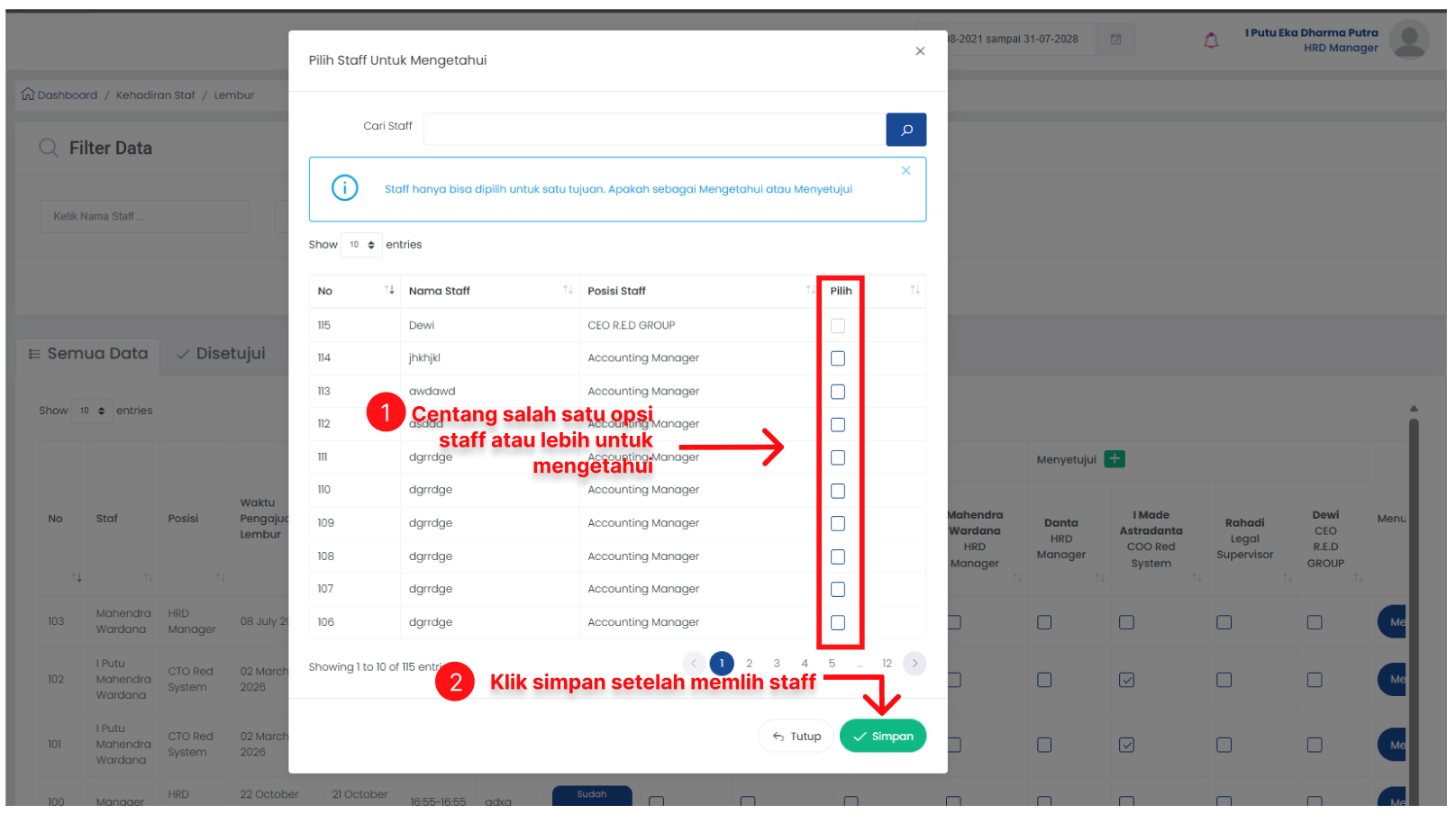Jump to pagination page 12
This screenshot has width=1456, height=814.
(887, 664)
